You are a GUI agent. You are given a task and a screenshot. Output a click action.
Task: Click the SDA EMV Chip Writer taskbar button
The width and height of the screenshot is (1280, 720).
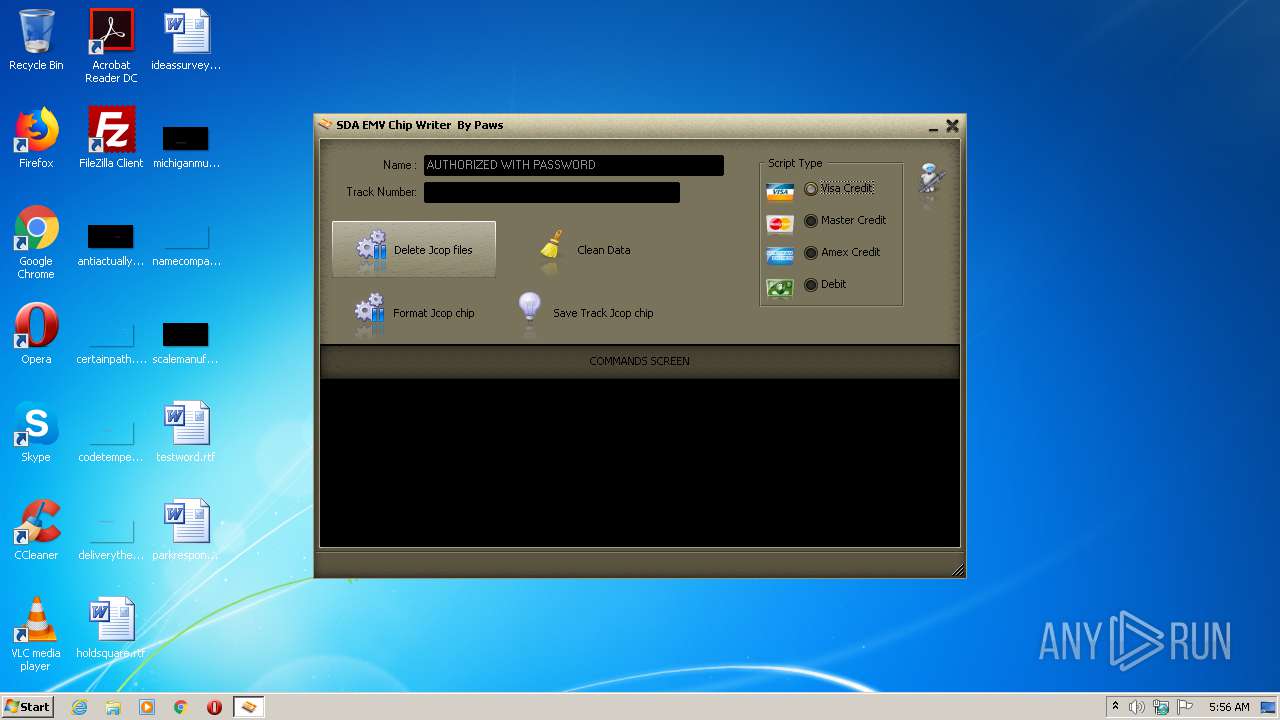coord(249,707)
